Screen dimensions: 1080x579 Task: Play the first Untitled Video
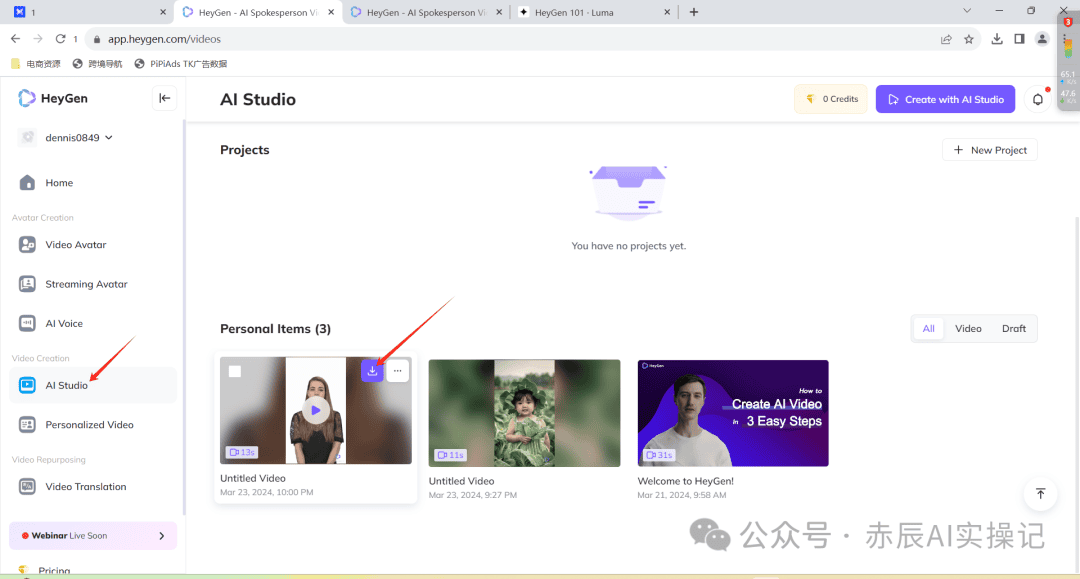coord(315,409)
